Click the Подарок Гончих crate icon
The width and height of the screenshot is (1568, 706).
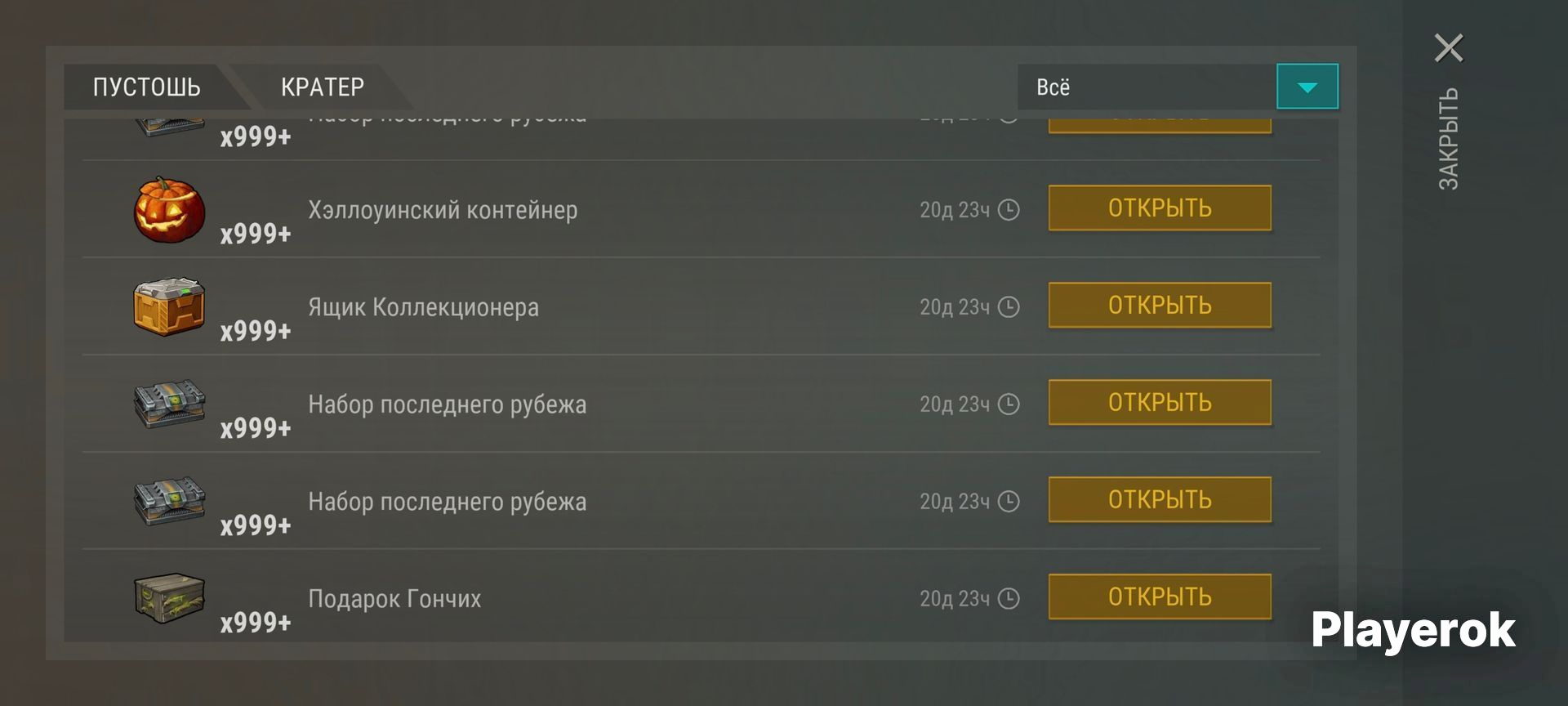[169, 597]
